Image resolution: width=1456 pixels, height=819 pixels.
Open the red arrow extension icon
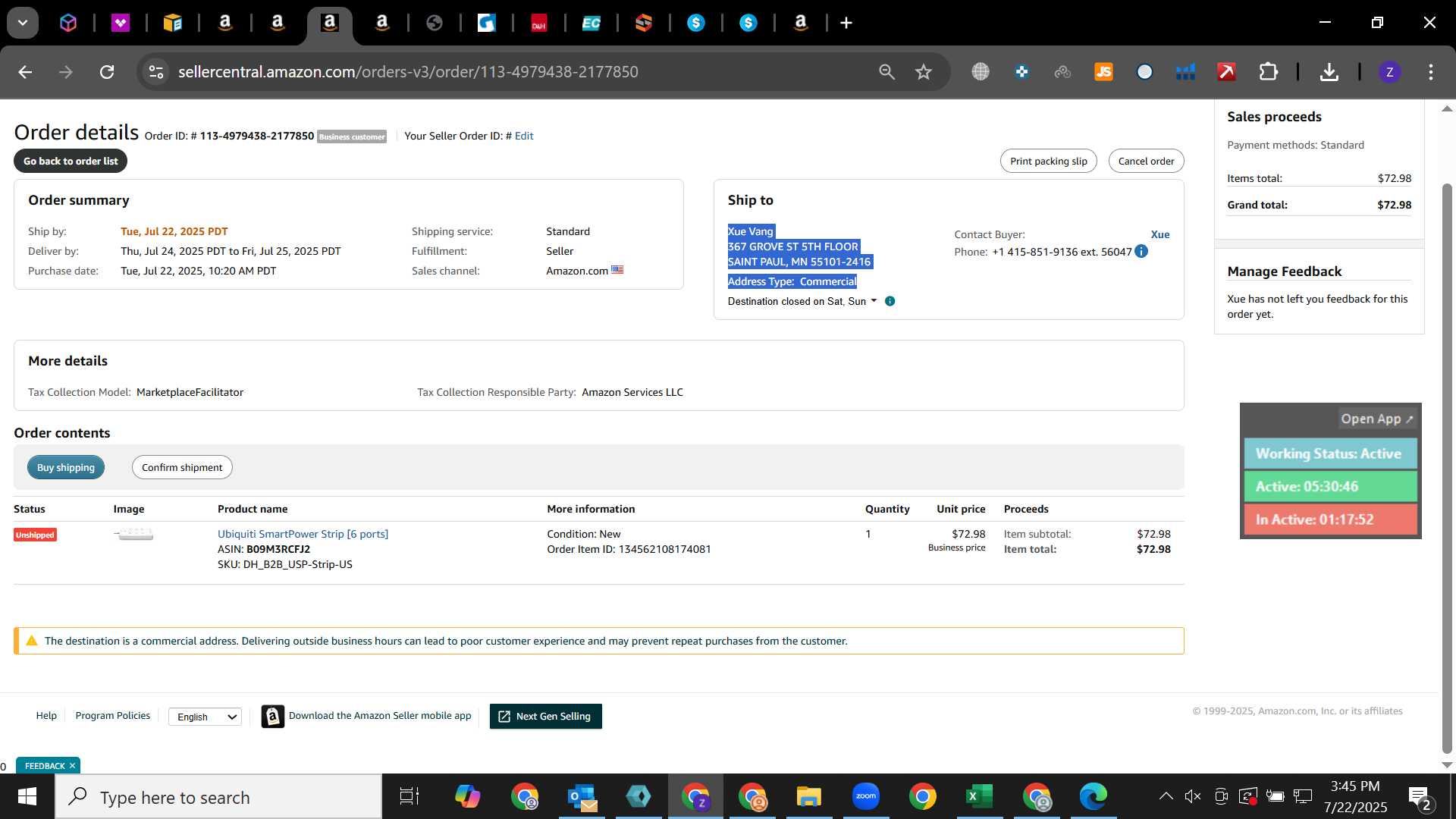click(x=1226, y=72)
